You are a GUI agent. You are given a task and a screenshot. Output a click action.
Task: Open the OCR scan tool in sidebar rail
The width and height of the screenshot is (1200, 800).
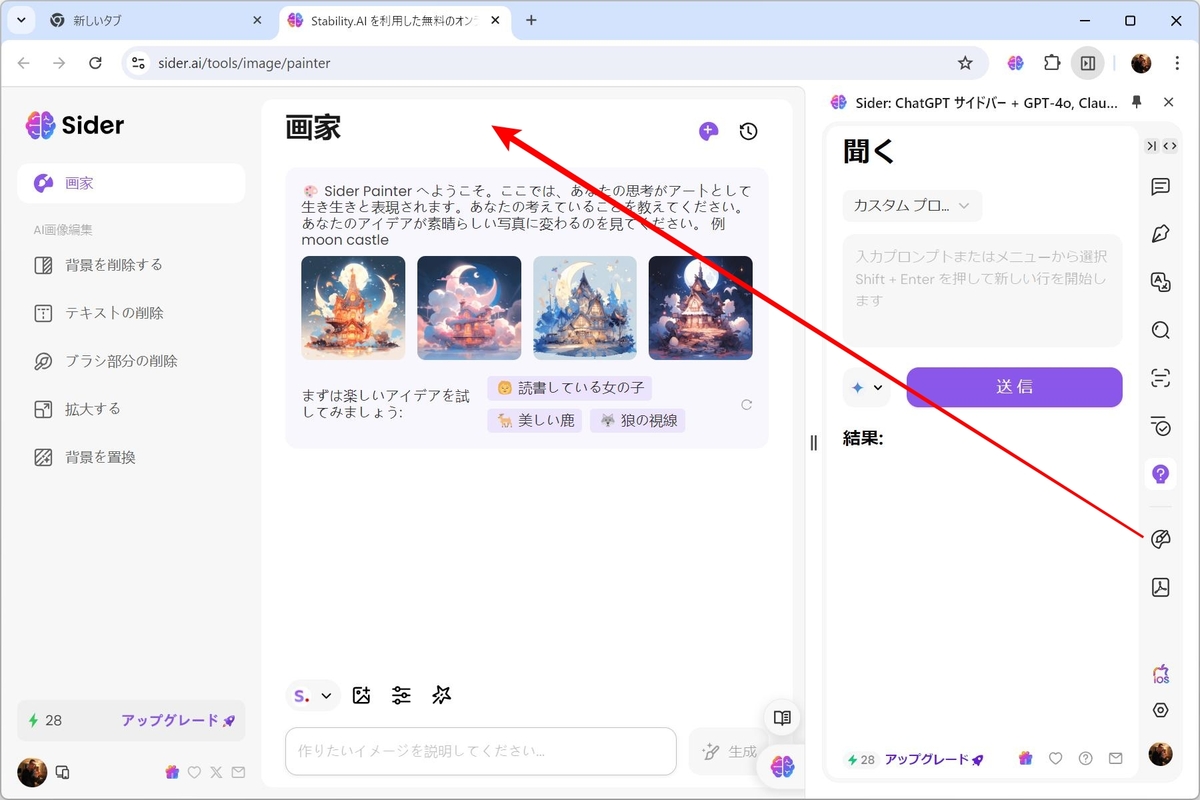[1160, 378]
